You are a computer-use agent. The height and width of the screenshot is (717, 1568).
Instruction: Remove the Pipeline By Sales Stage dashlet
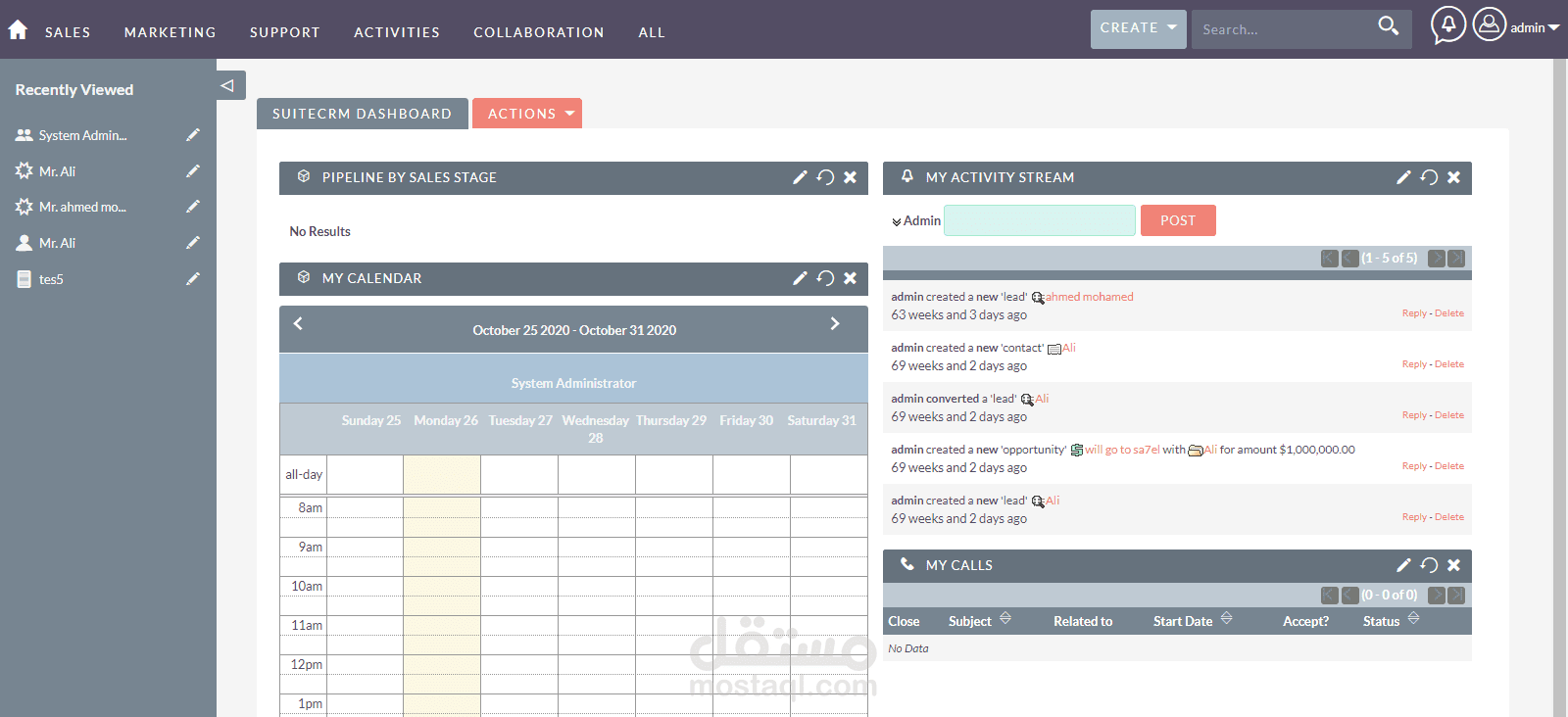click(851, 177)
